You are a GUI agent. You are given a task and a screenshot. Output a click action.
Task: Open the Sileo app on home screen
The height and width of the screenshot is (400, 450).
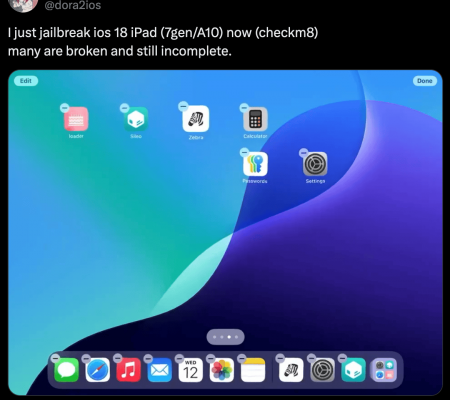pyautogui.click(x=136, y=119)
